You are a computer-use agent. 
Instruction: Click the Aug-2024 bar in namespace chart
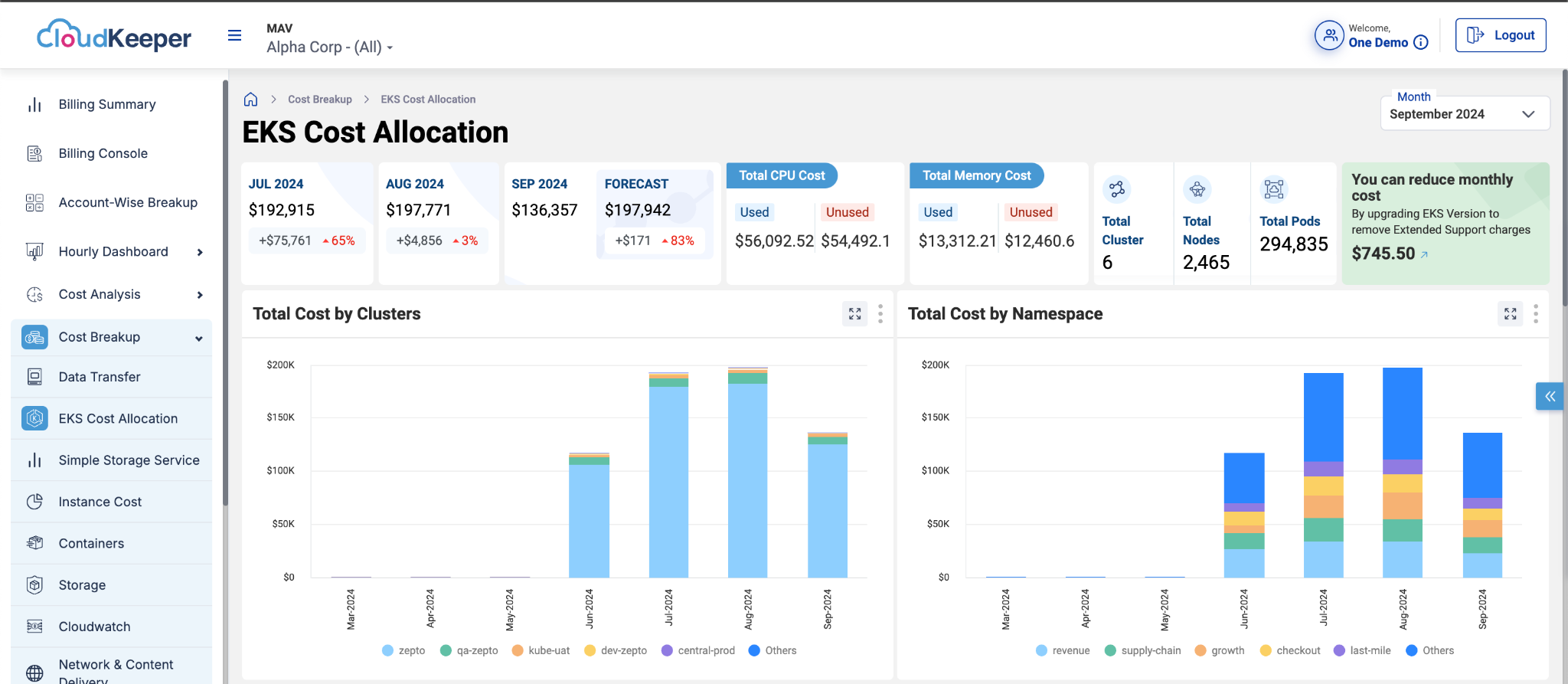tap(1403, 473)
